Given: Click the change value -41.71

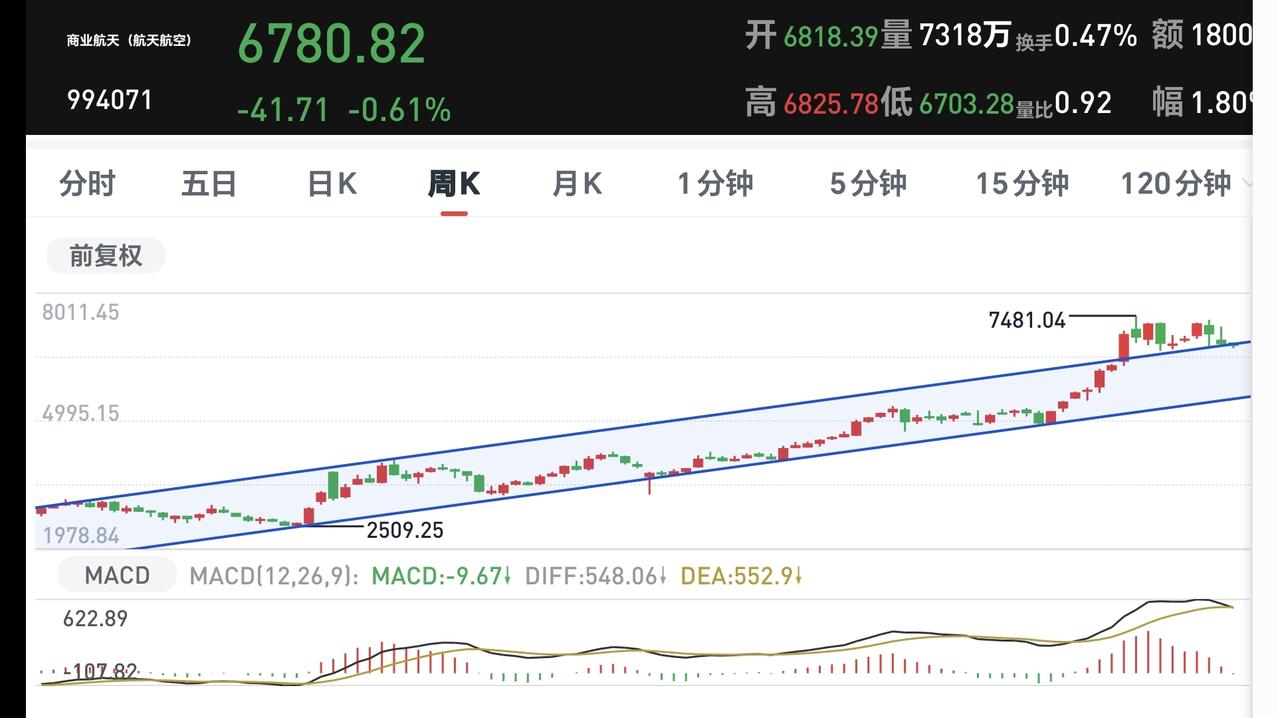Looking at the screenshot, I should (283, 109).
